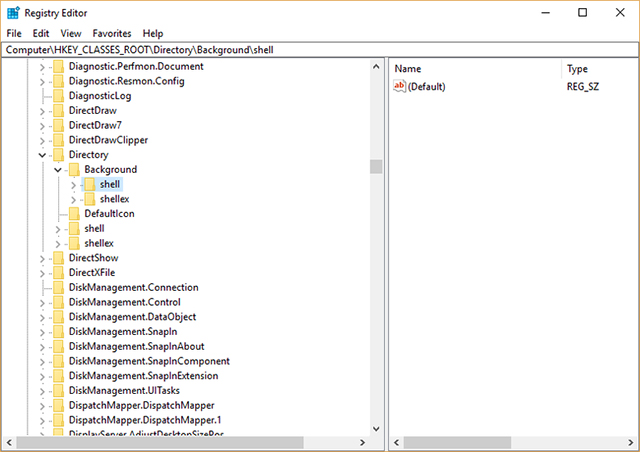This screenshot has height=452, width=640.
Task: Select the DiskManagement.UITasks tree label
Action: [124, 390]
